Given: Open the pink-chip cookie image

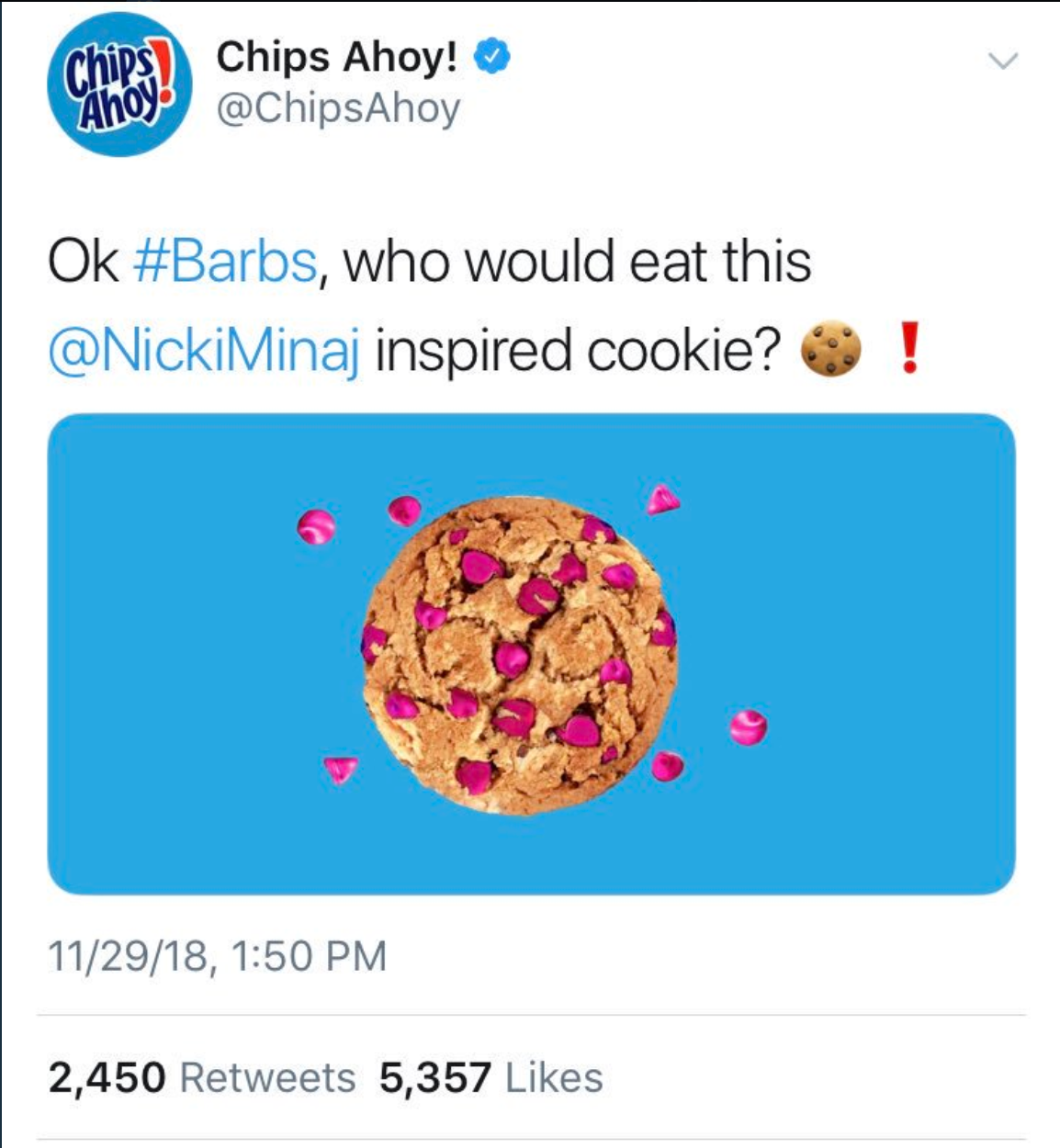Looking at the screenshot, I should (531, 654).
